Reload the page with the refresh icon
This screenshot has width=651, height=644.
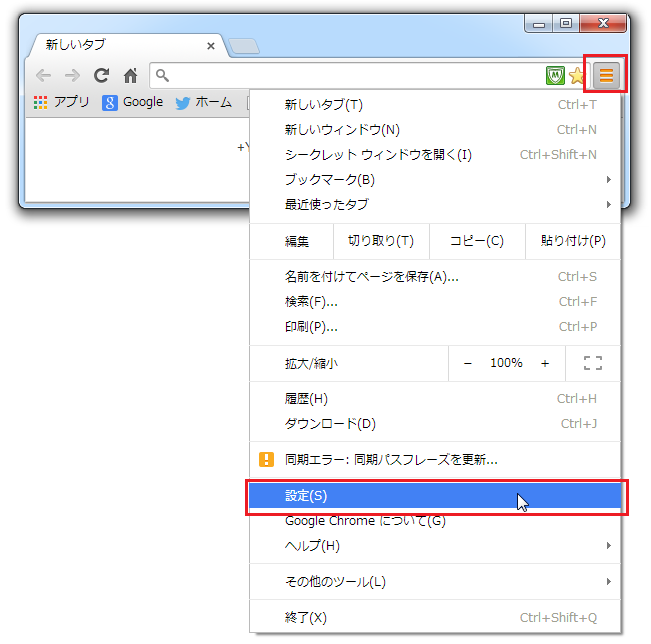(x=101, y=75)
